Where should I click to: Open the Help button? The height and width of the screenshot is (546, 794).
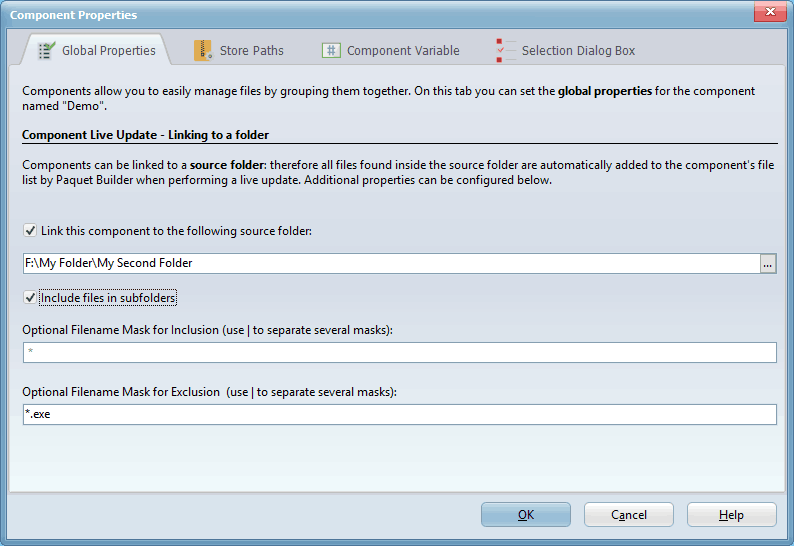click(731, 515)
